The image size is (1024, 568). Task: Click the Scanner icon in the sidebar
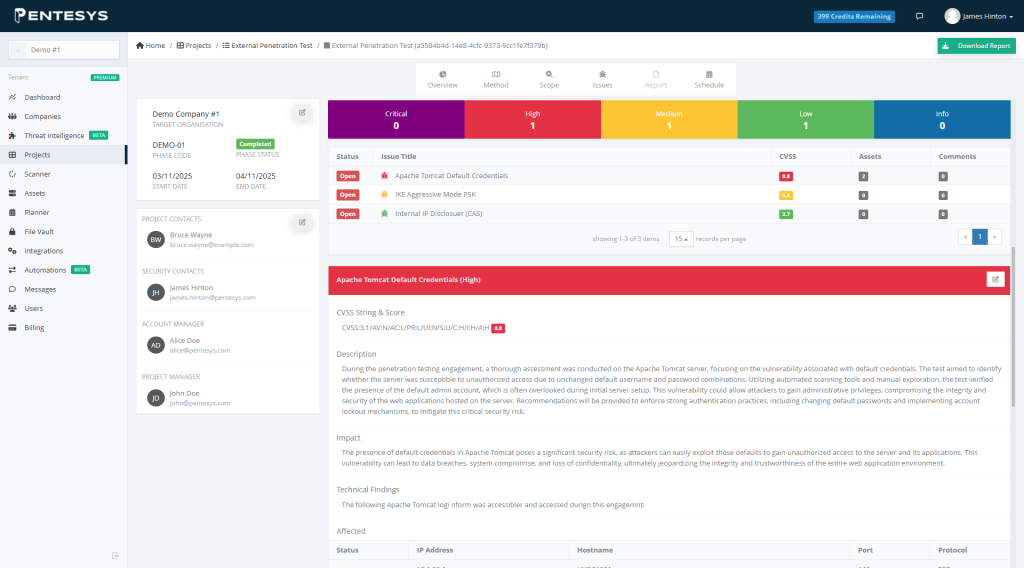[12, 174]
